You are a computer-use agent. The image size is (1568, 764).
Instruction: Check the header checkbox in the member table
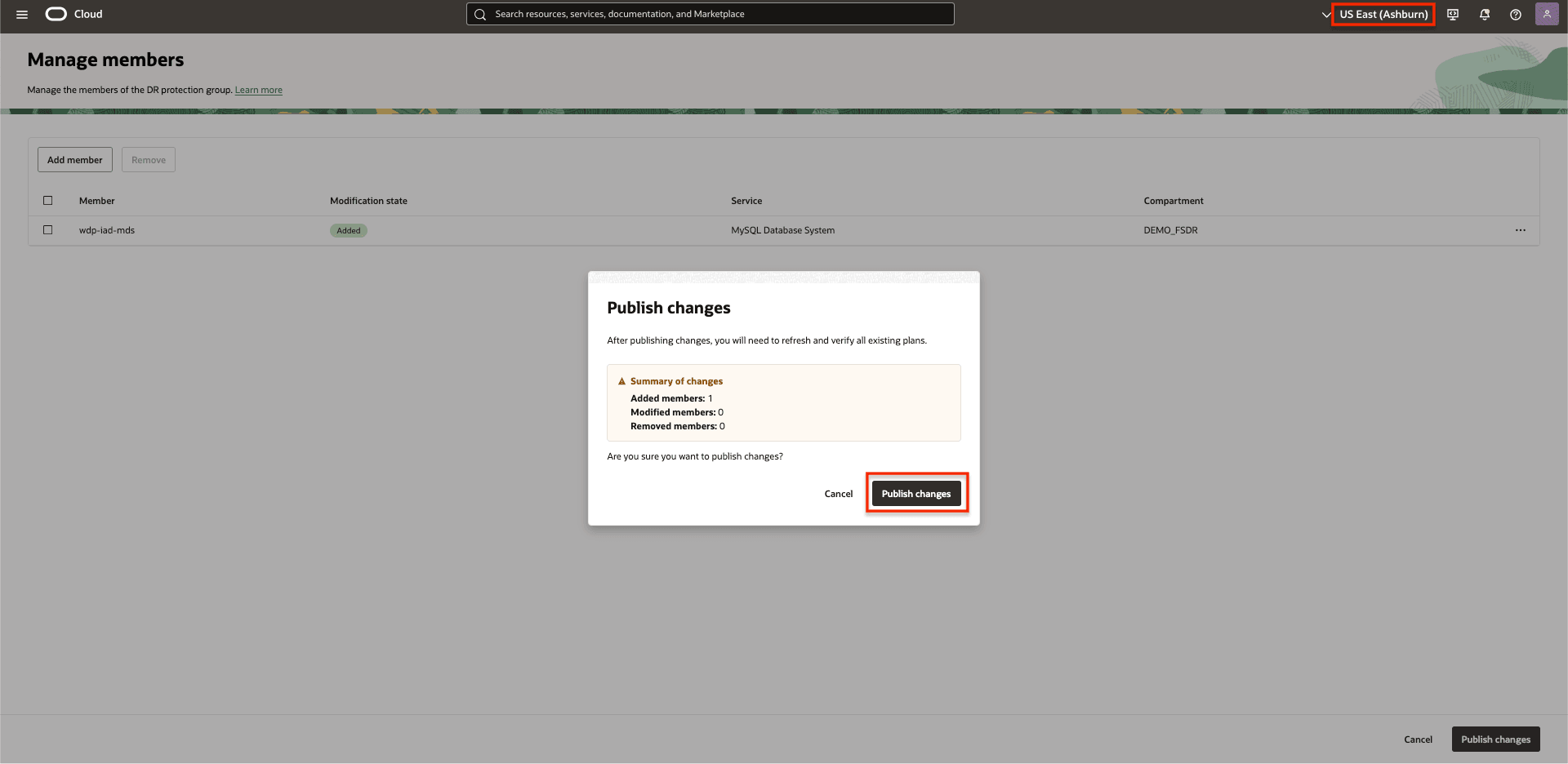[47, 200]
